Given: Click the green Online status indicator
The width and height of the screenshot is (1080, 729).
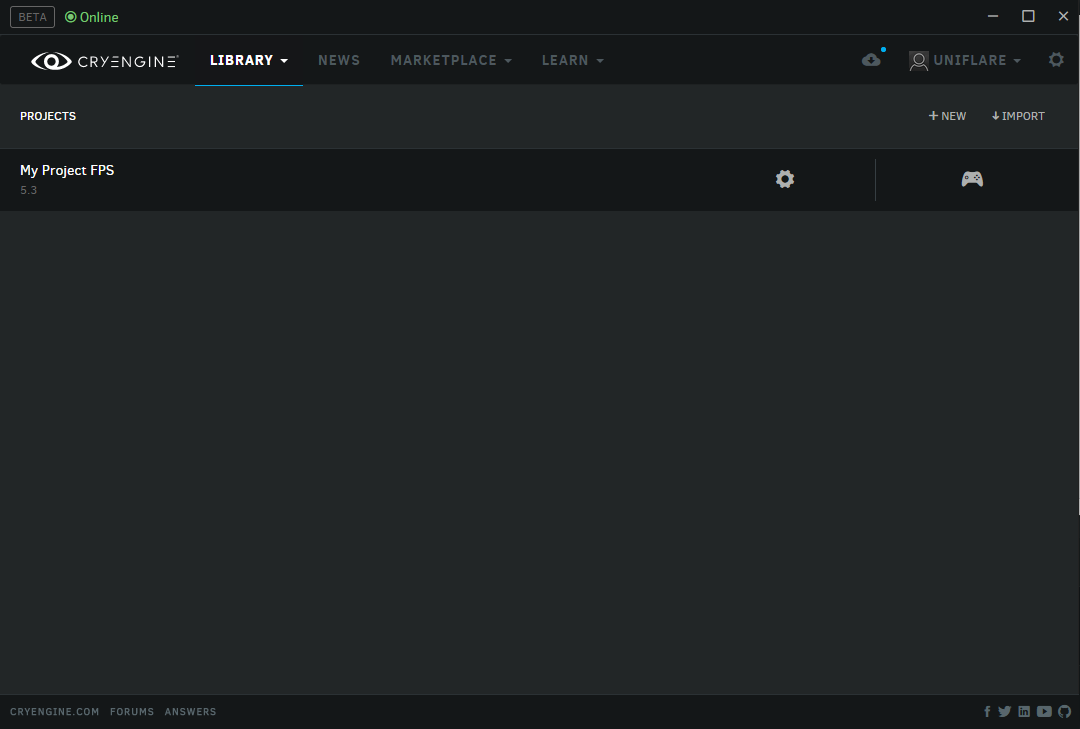Looking at the screenshot, I should [92, 17].
